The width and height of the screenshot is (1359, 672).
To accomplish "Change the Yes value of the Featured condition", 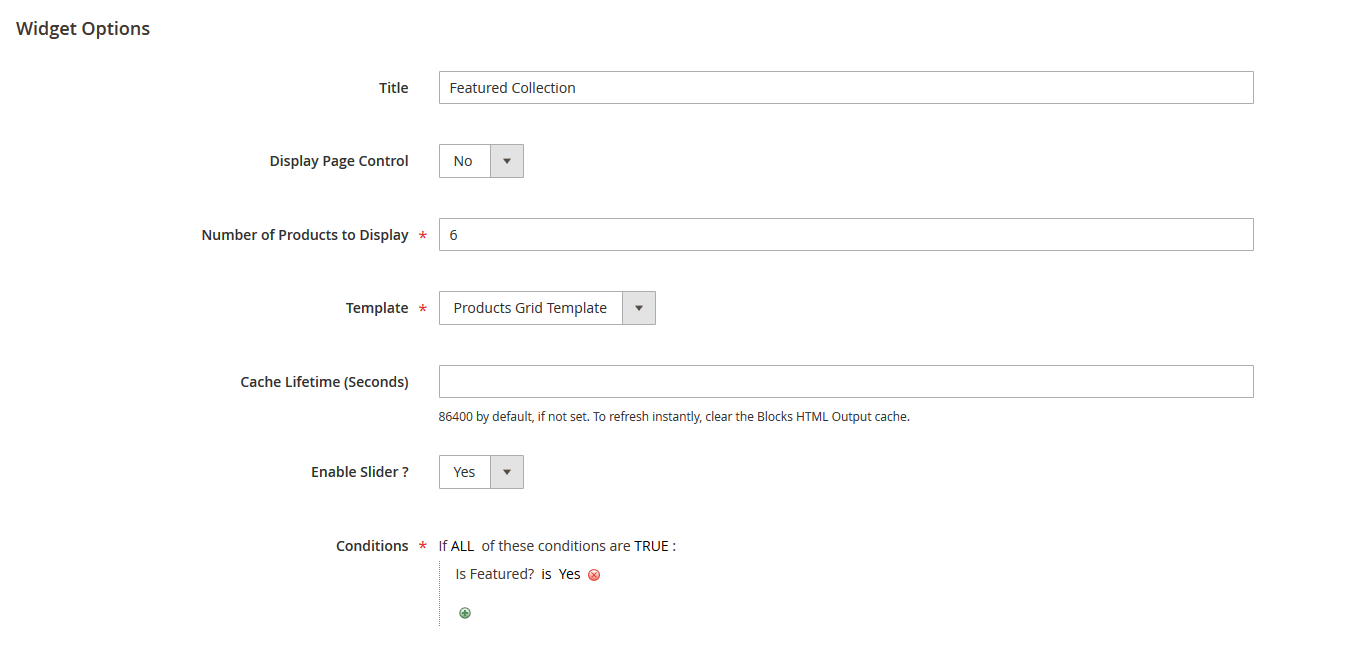I will point(570,574).
